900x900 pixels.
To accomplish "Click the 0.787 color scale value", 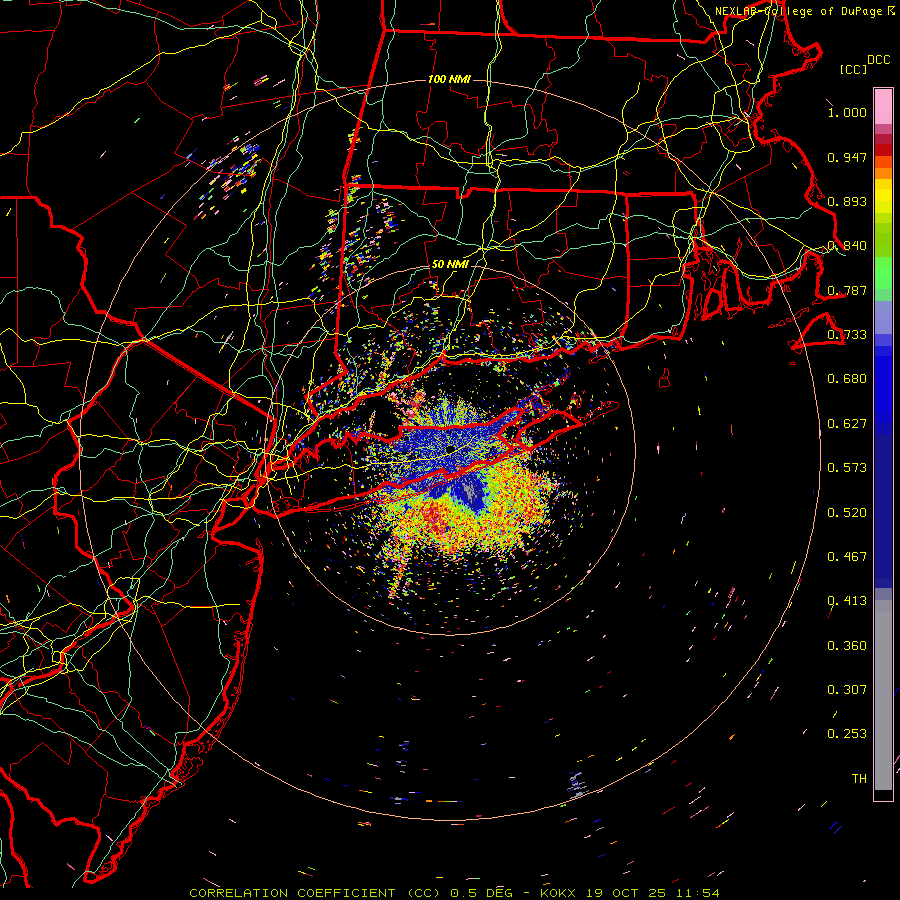I will (x=847, y=290).
